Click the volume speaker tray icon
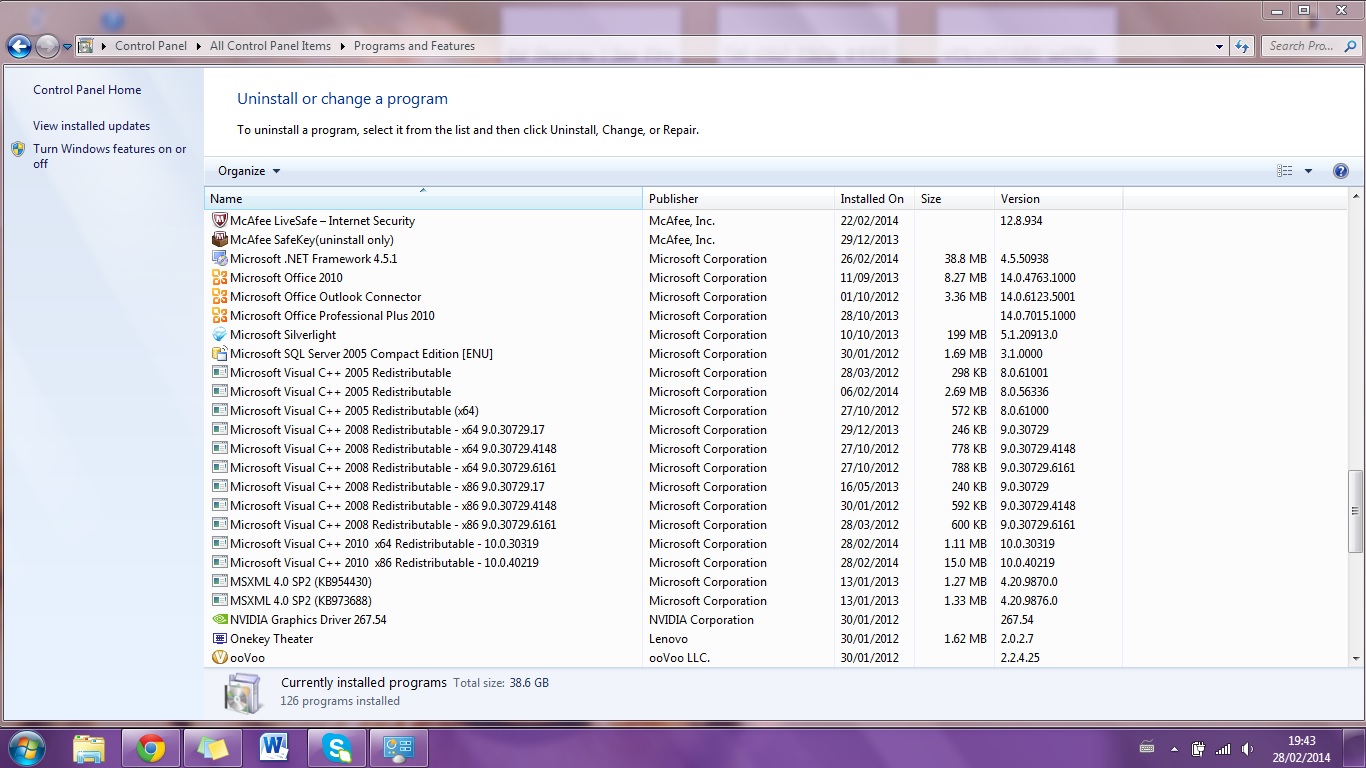1366x768 pixels. (1247, 749)
